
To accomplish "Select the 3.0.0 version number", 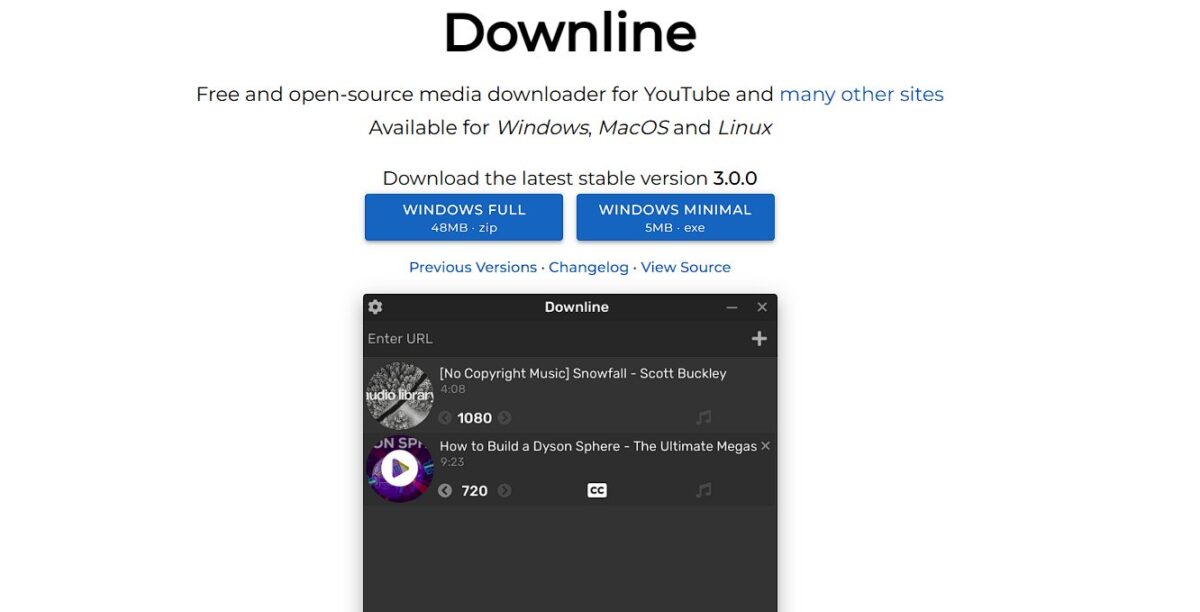I will click(735, 178).
